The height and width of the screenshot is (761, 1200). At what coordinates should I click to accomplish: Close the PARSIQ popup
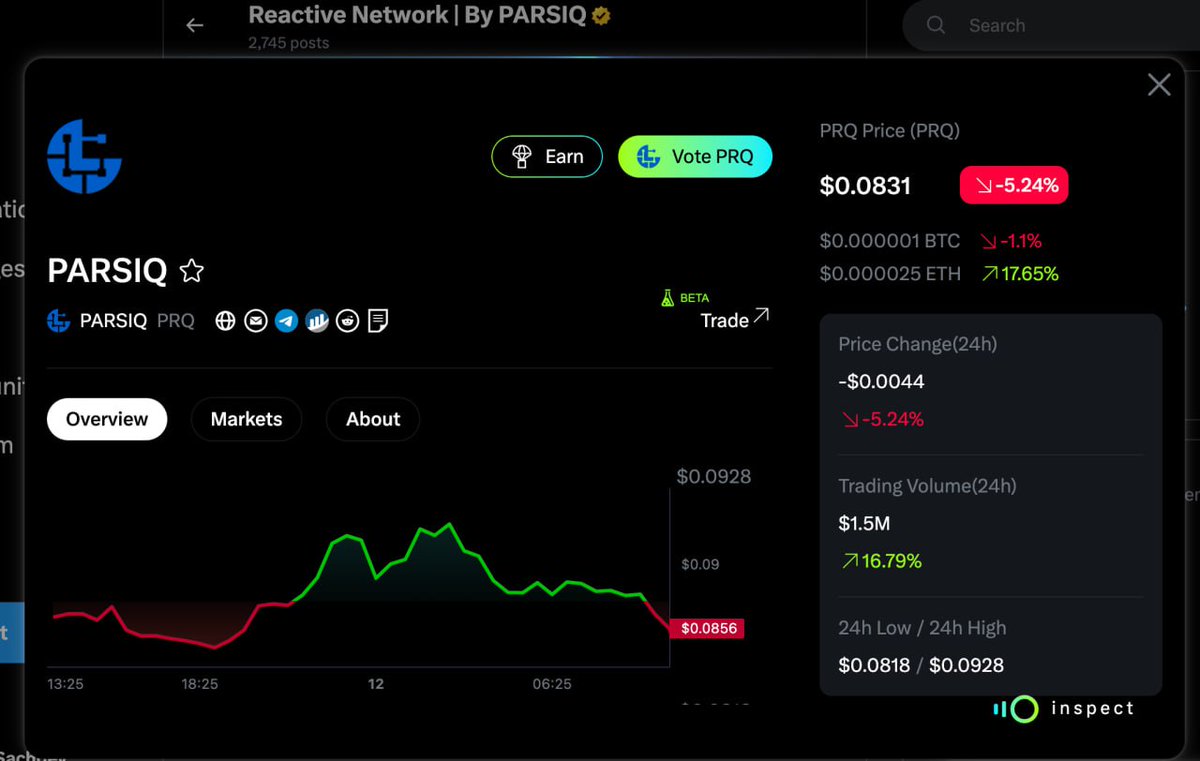coord(1159,85)
